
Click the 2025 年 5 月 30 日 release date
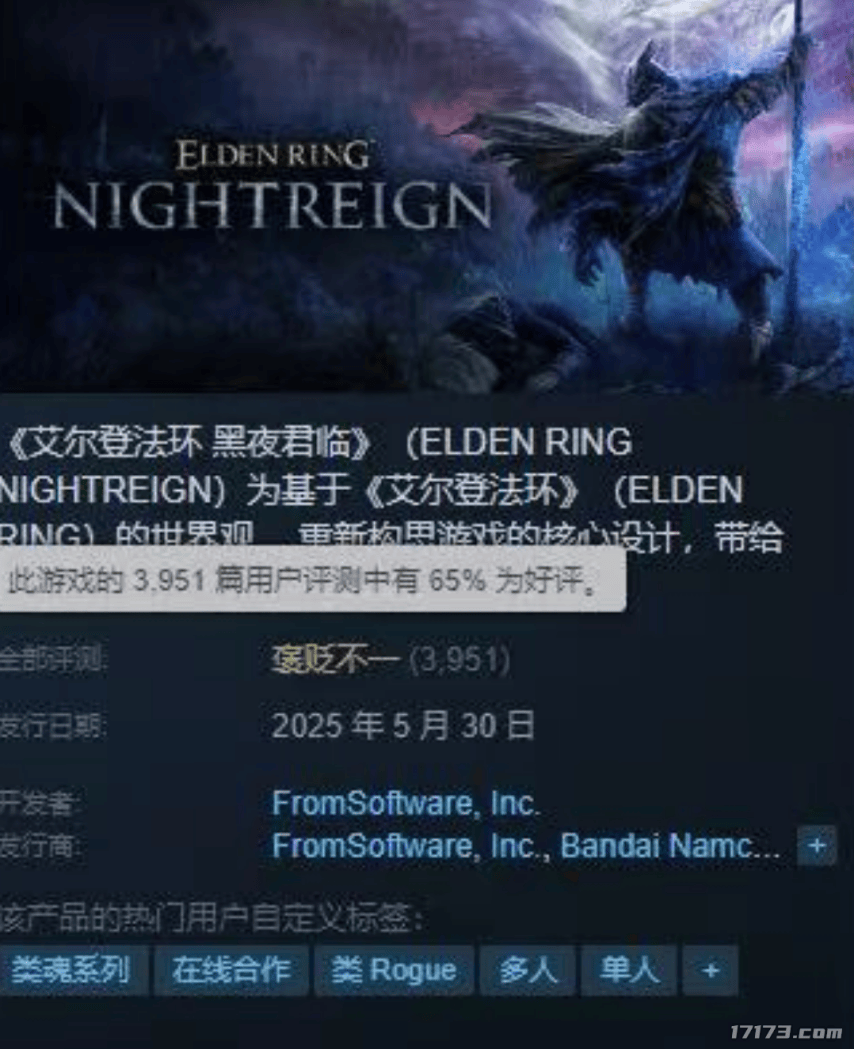click(x=403, y=726)
